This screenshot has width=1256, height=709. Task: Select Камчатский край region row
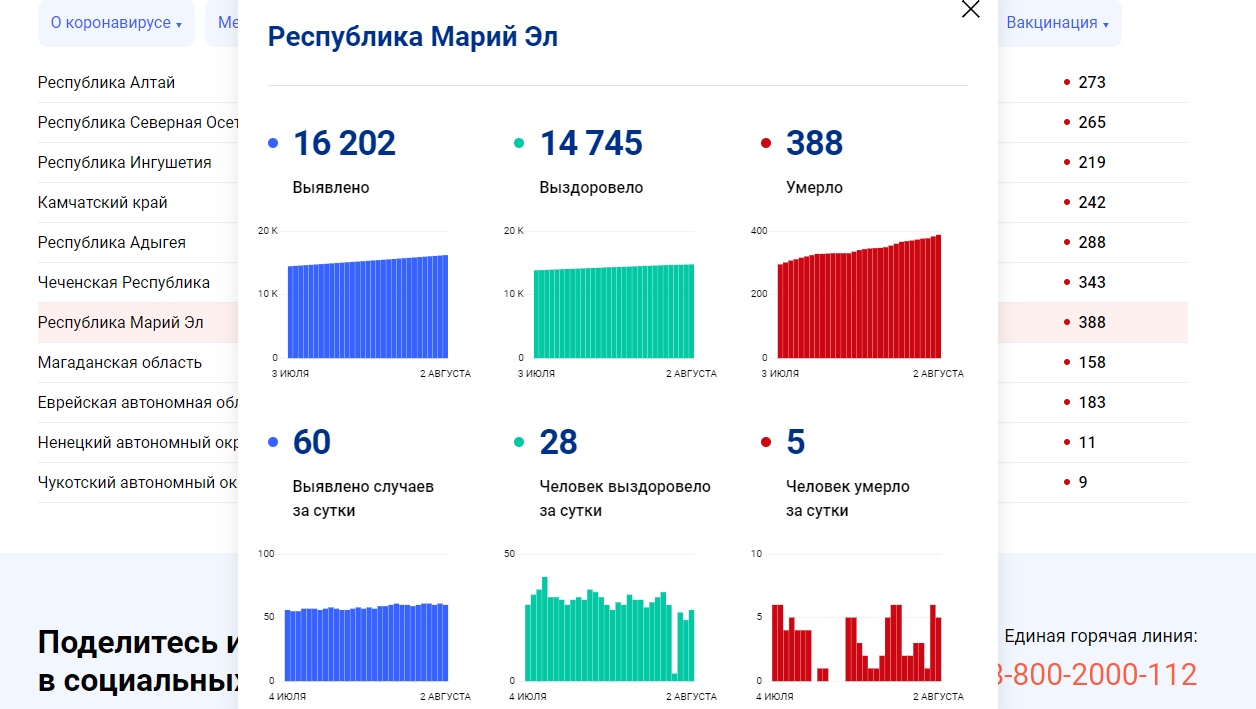point(102,202)
